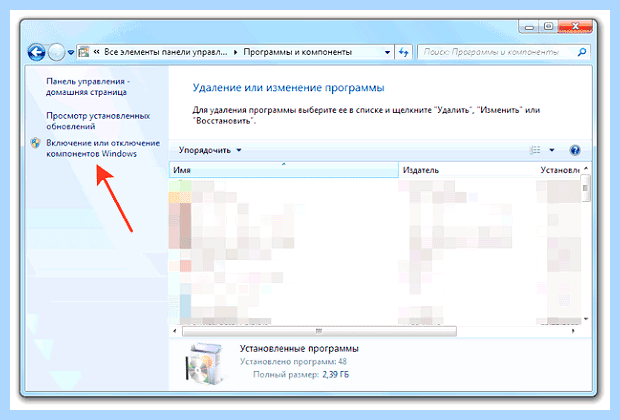
Task: Open Help with the blue question icon
Action: (575, 150)
